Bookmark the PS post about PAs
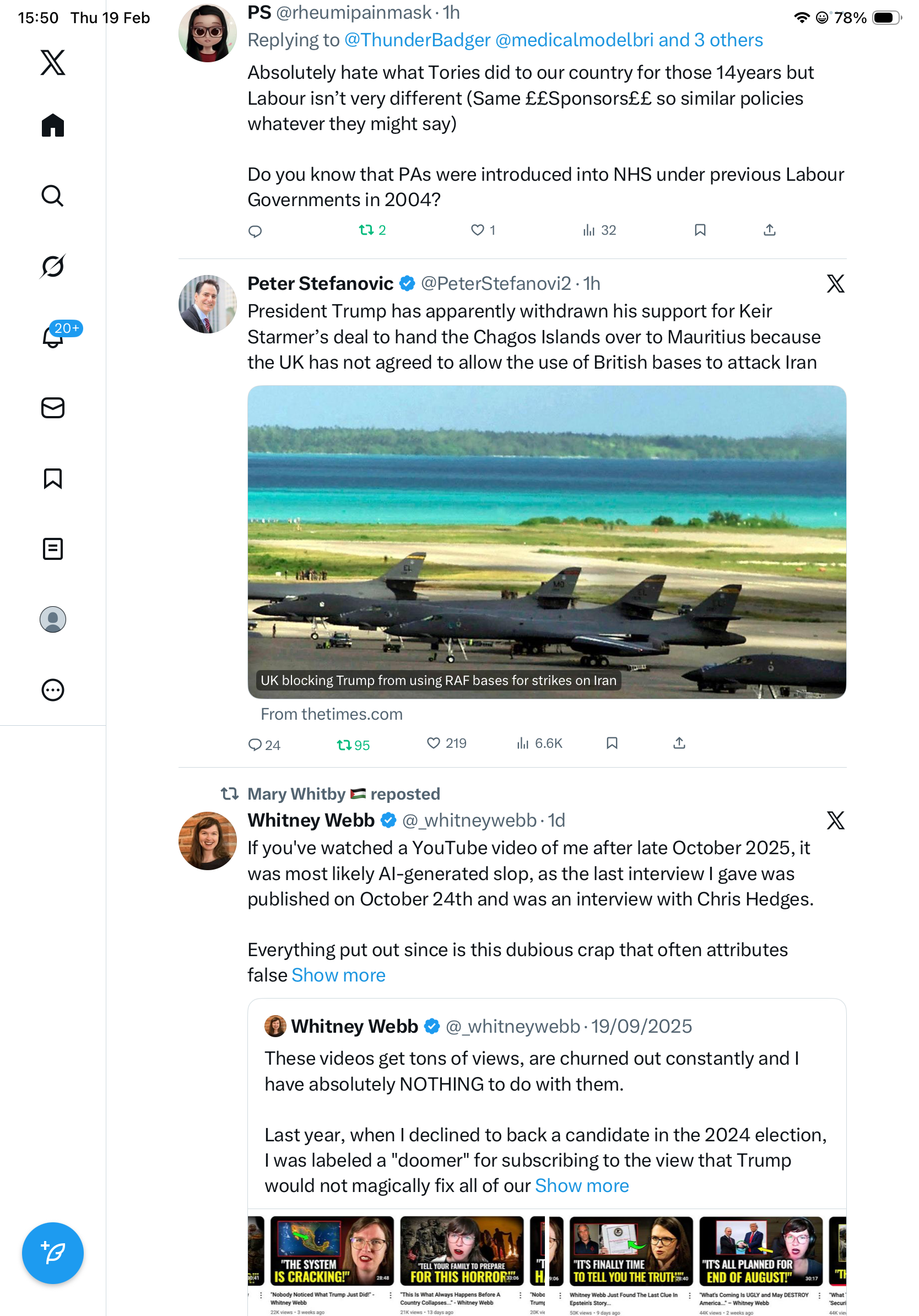The image size is (919, 1316). [x=700, y=230]
